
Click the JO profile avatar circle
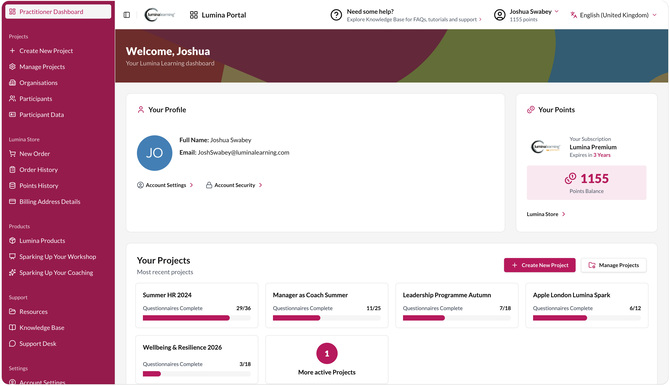[154, 153]
